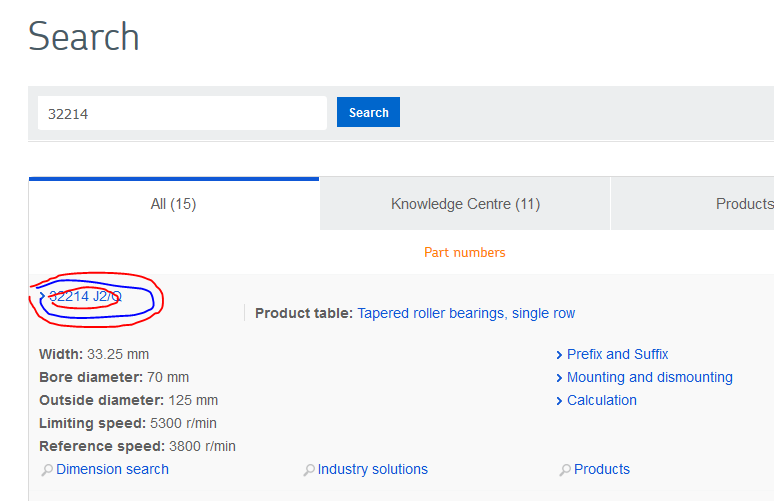This screenshot has height=501, width=774.
Task: Click chevron arrow before Calculation
Action: (x=559, y=401)
